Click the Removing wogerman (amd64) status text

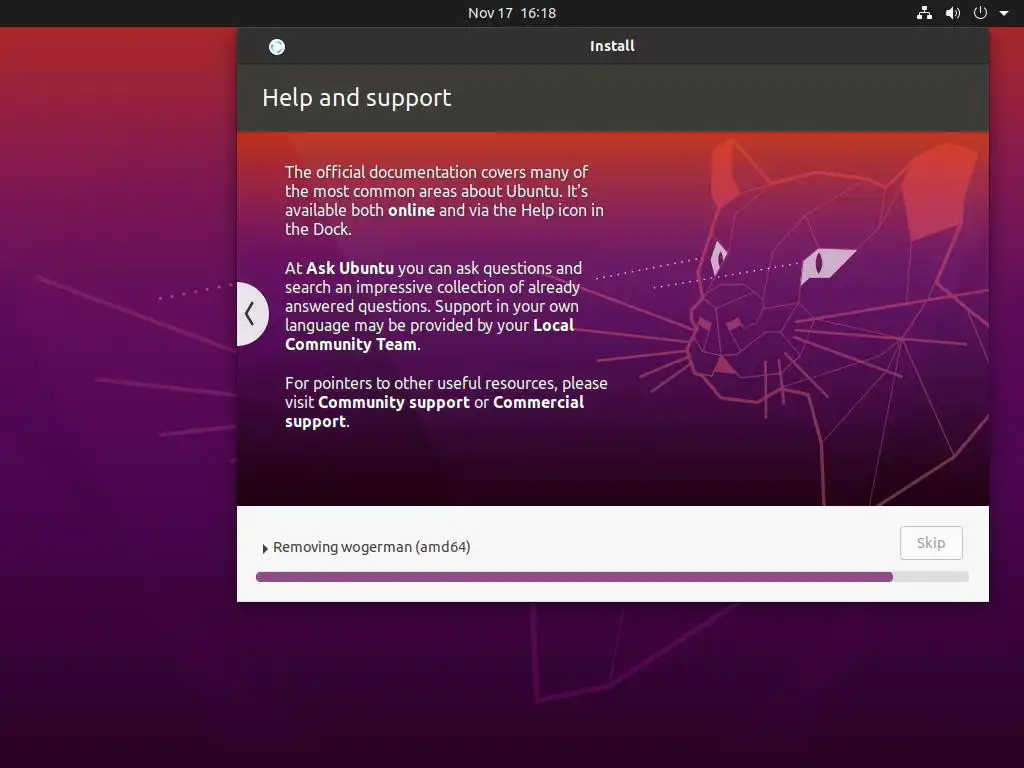[372, 547]
